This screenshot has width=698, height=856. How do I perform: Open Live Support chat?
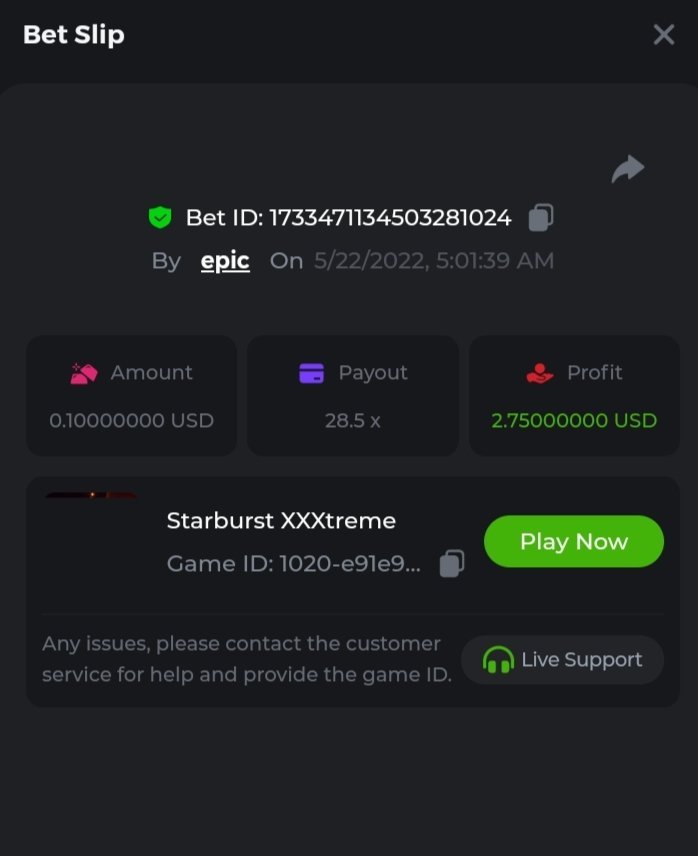pos(562,660)
